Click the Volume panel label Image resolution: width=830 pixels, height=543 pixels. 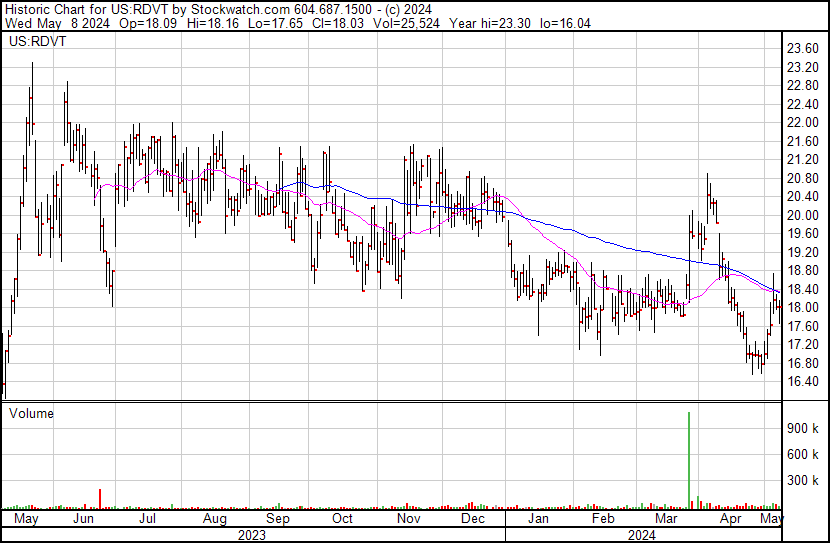(x=31, y=413)
